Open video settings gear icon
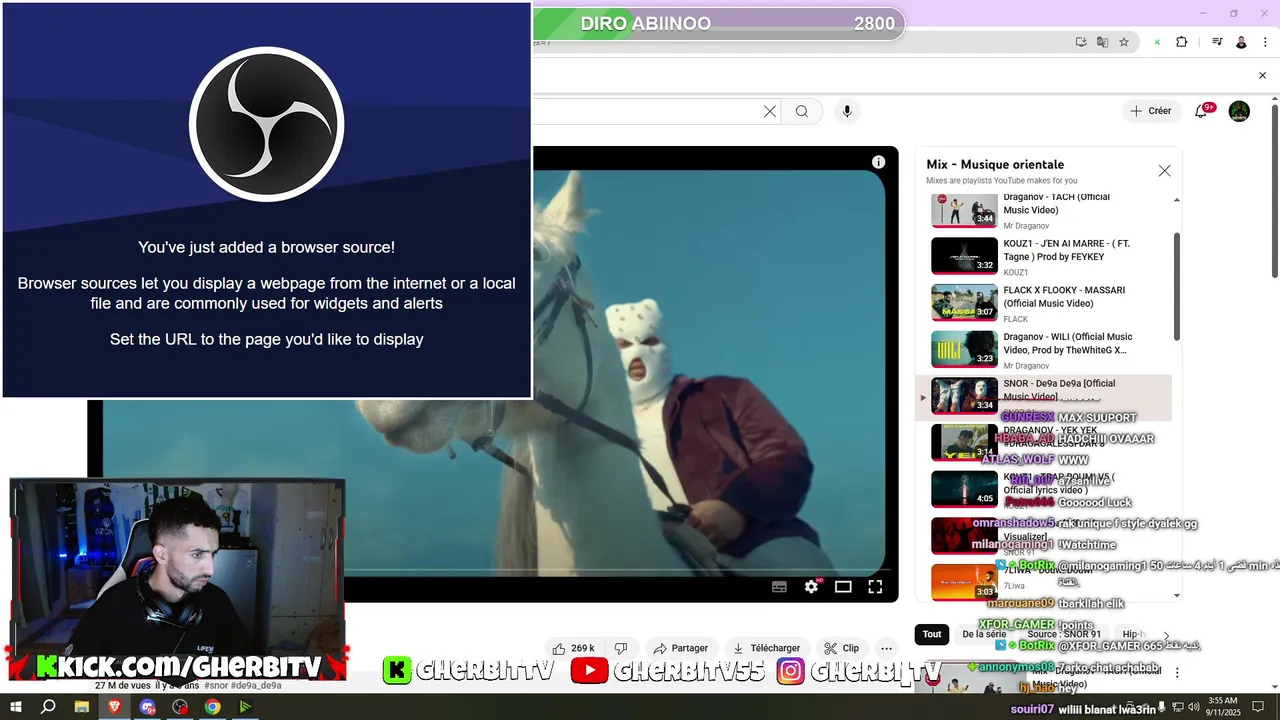Screen dimensions: 1280x720 (811, 587)
